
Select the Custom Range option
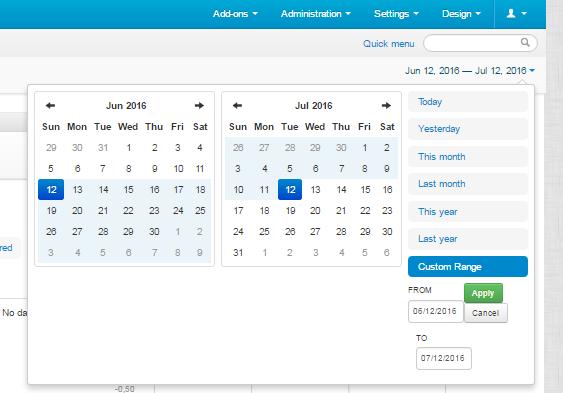coord(468,267)
